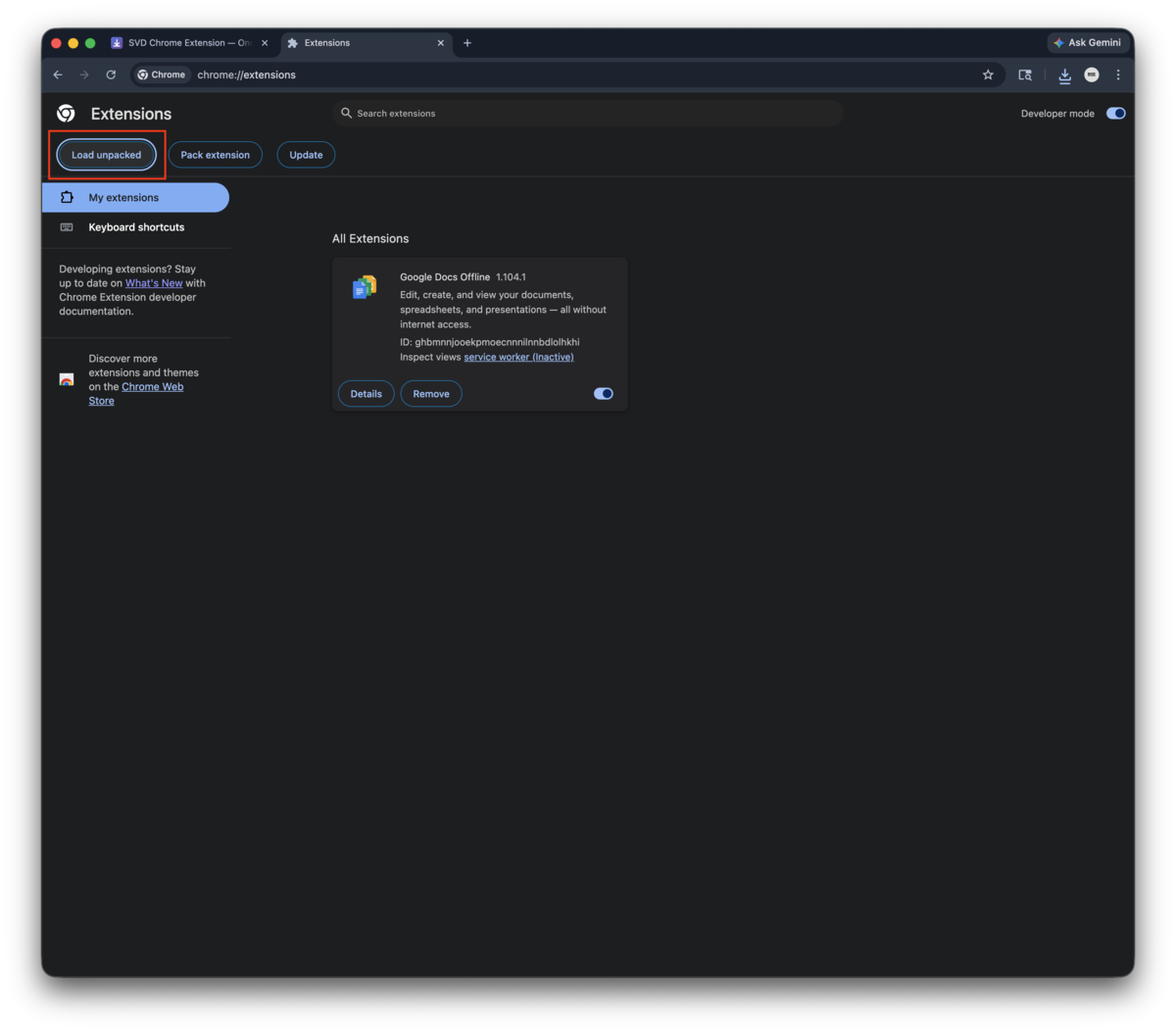Inspect the service worker (Inactive) link
The image size is (1176, 1032).
(518, 357)
